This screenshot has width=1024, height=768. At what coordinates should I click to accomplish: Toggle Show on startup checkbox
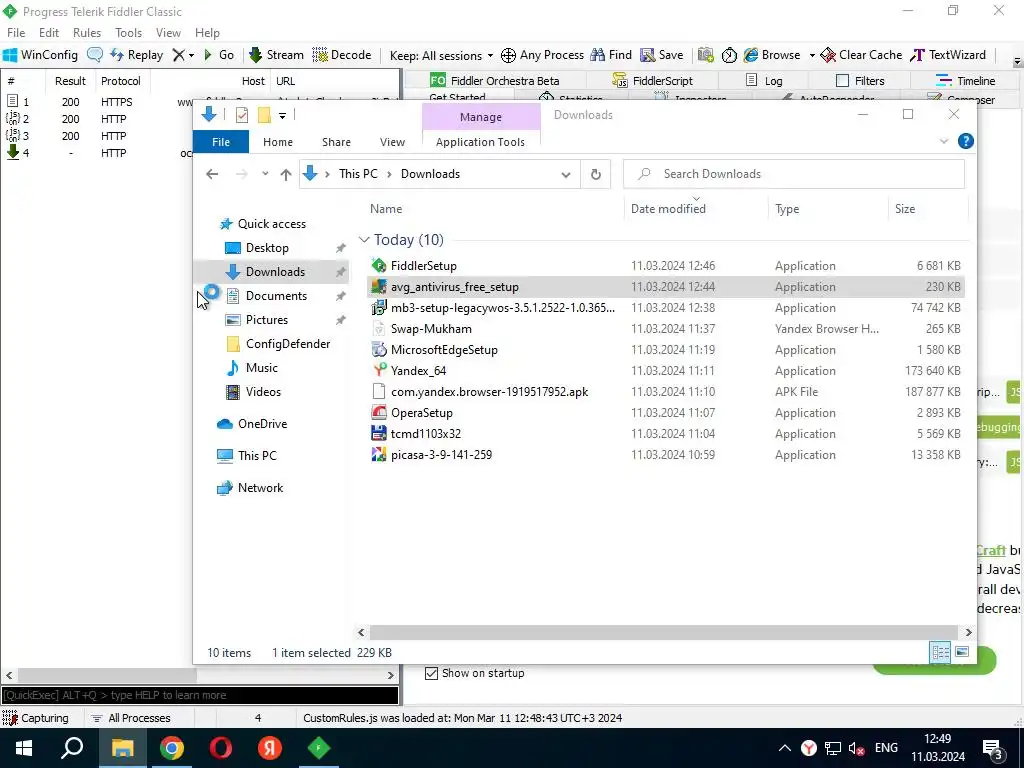pos(431,673)
